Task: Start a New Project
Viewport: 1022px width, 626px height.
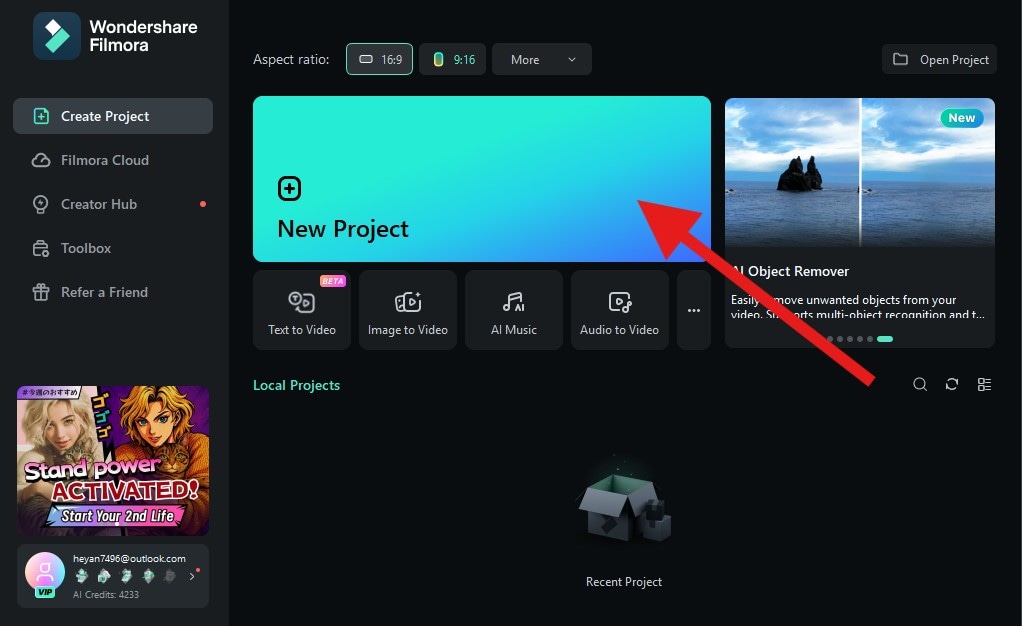Action: click(x=482, y=179)
